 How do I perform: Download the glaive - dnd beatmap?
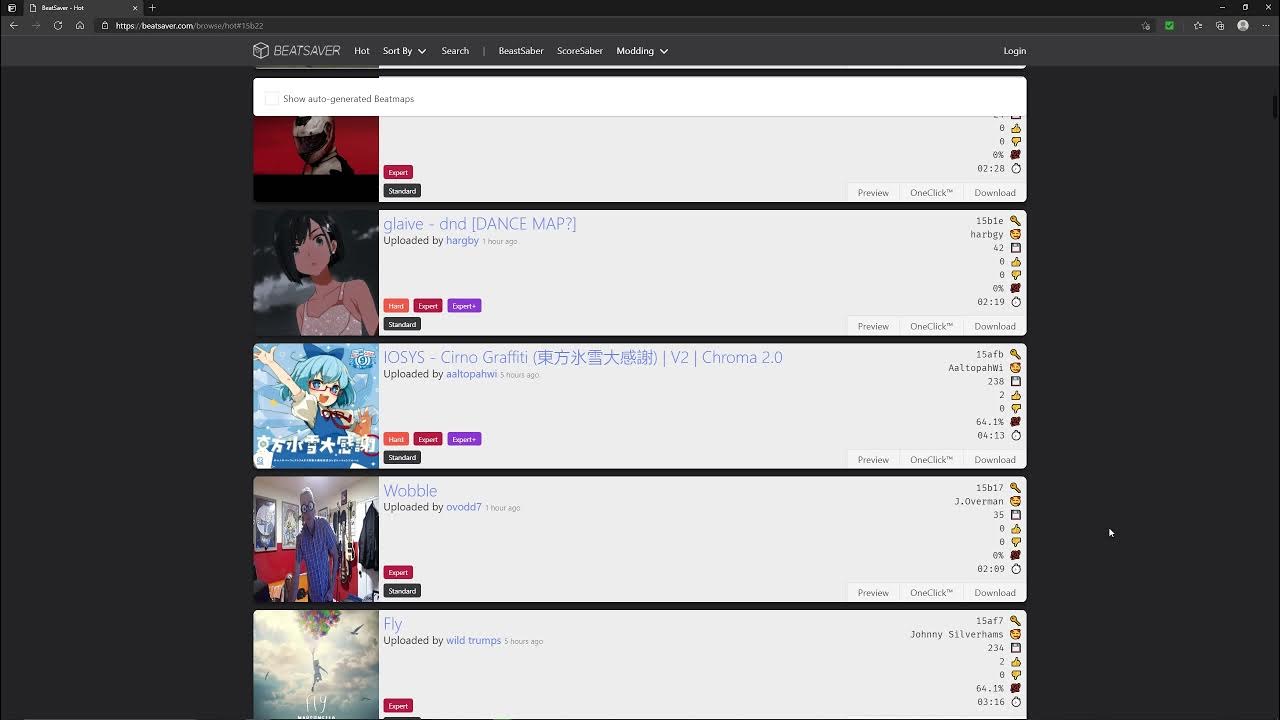point(995,326)
